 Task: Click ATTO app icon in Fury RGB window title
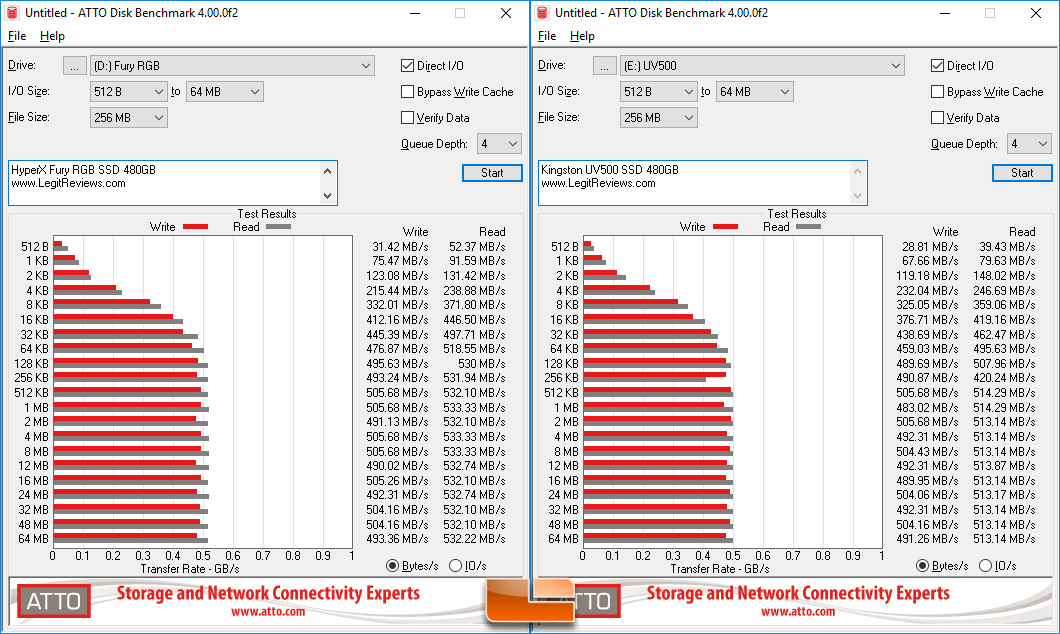click(x=12, y=13)
